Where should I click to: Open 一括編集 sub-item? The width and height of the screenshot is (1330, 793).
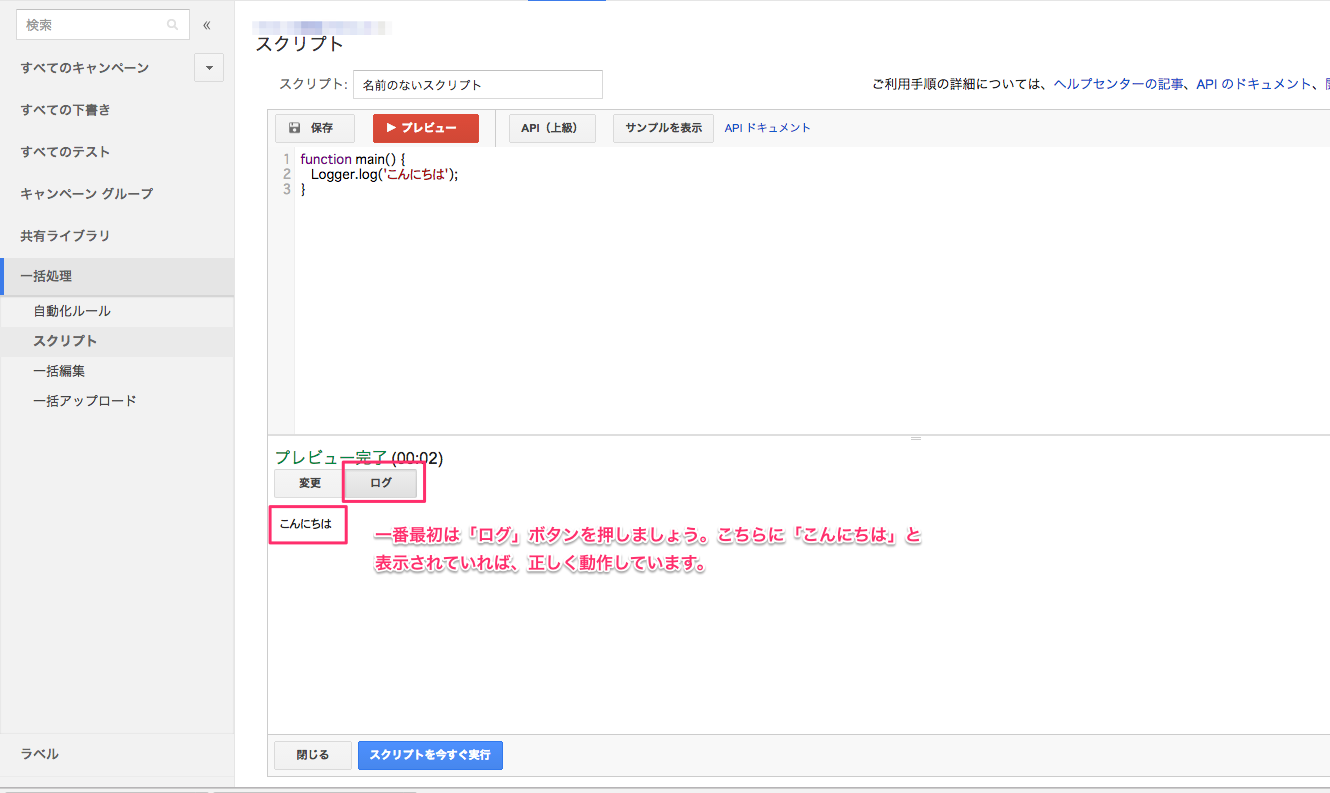point(59,371)
